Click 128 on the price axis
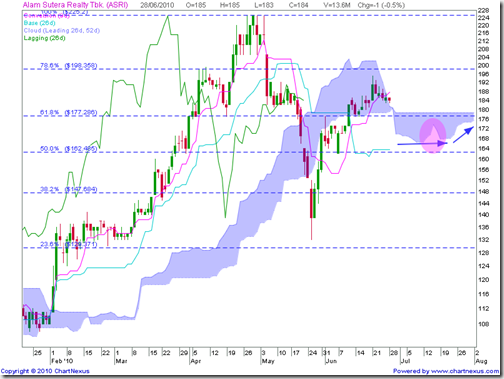 483,253
